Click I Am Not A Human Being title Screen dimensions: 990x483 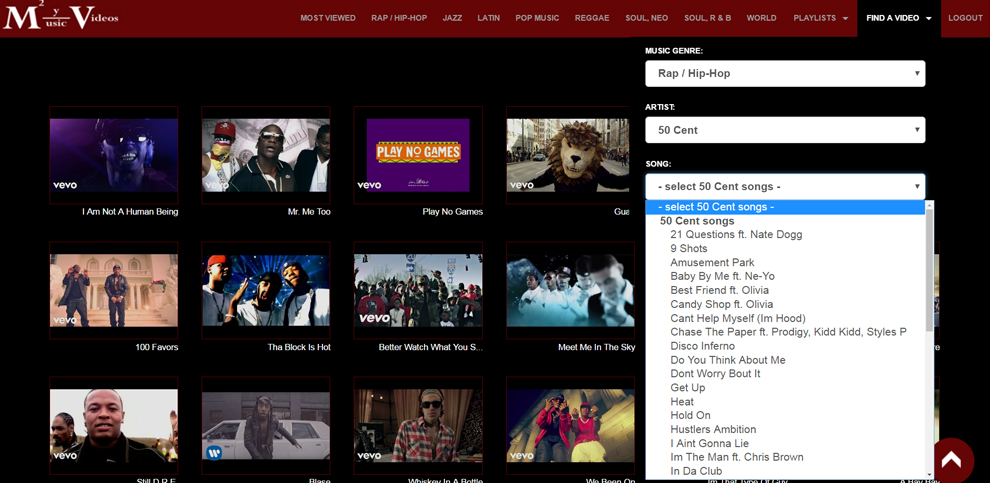point(130,212)
